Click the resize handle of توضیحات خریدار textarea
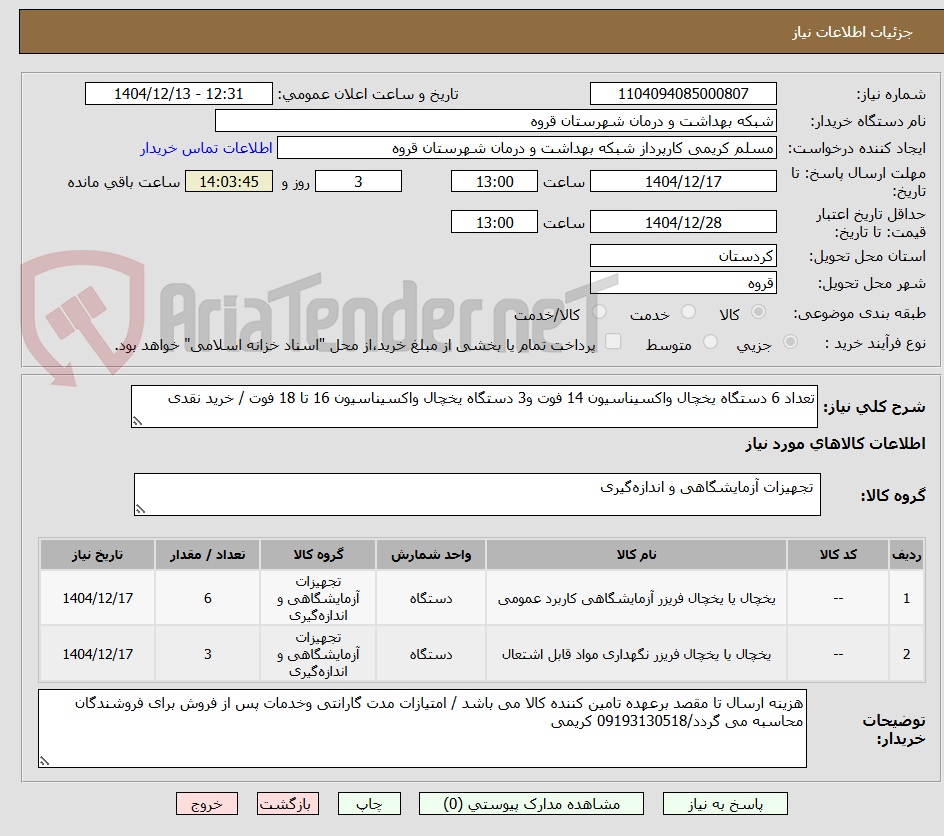944x836 pixels. (45, 761)
